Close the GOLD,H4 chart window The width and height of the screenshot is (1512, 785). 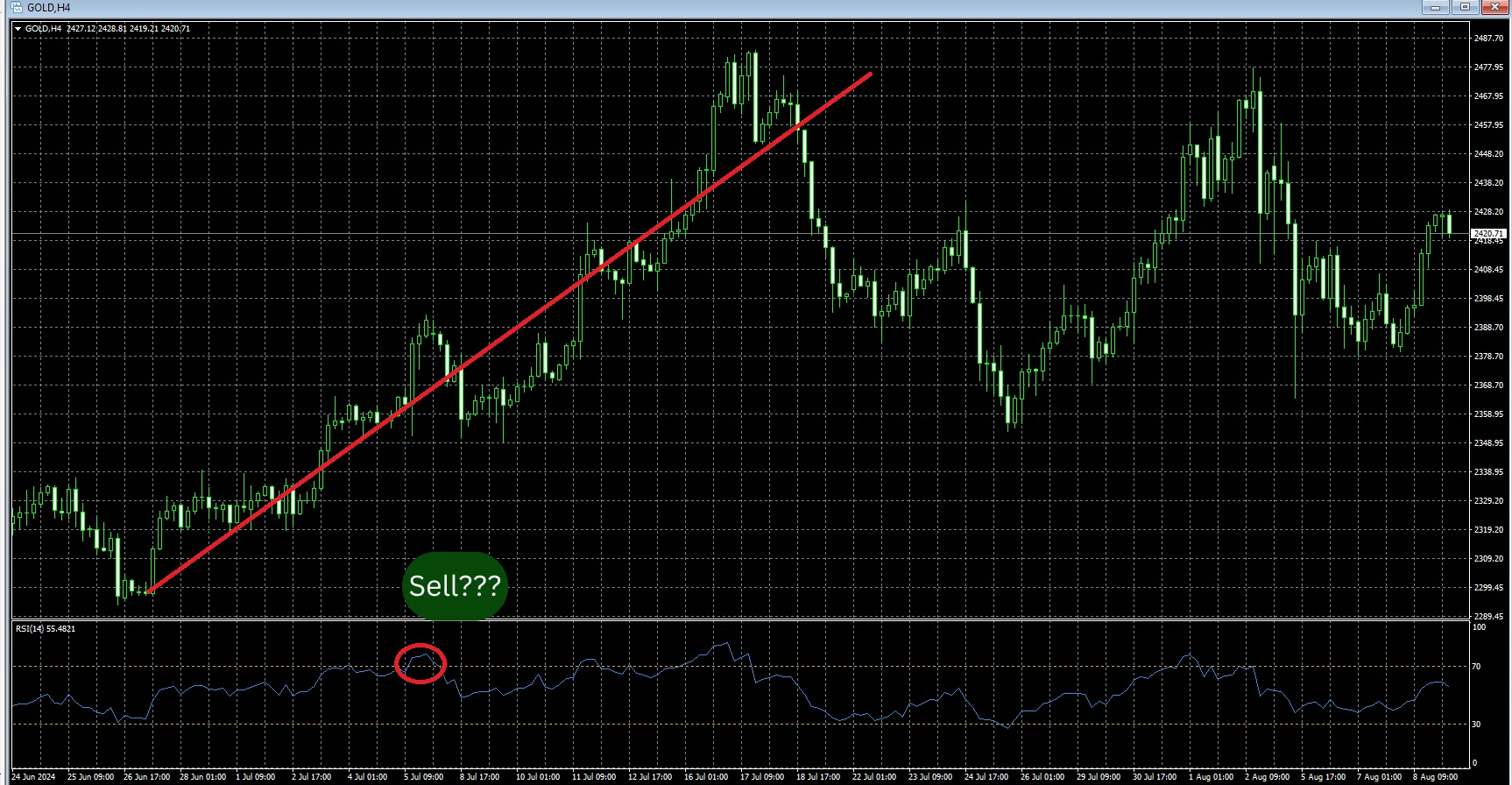point(1494,7)
